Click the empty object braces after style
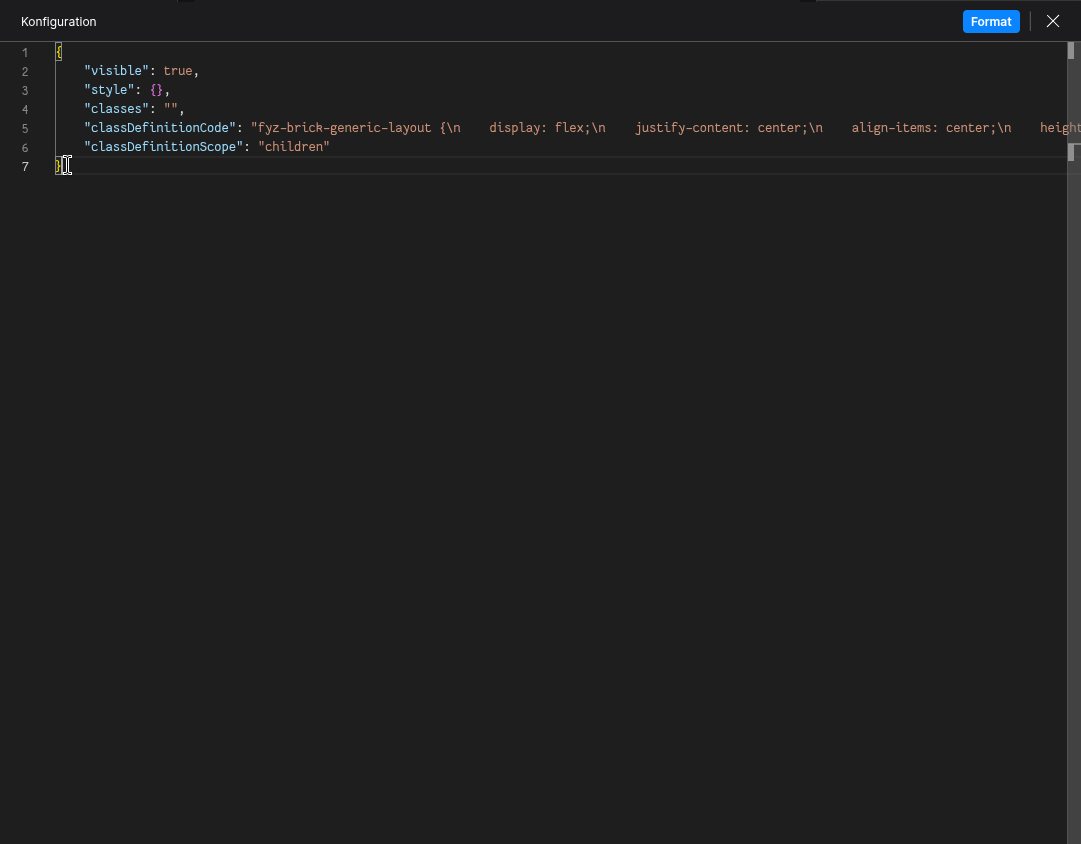 click(x=157, y=89)
